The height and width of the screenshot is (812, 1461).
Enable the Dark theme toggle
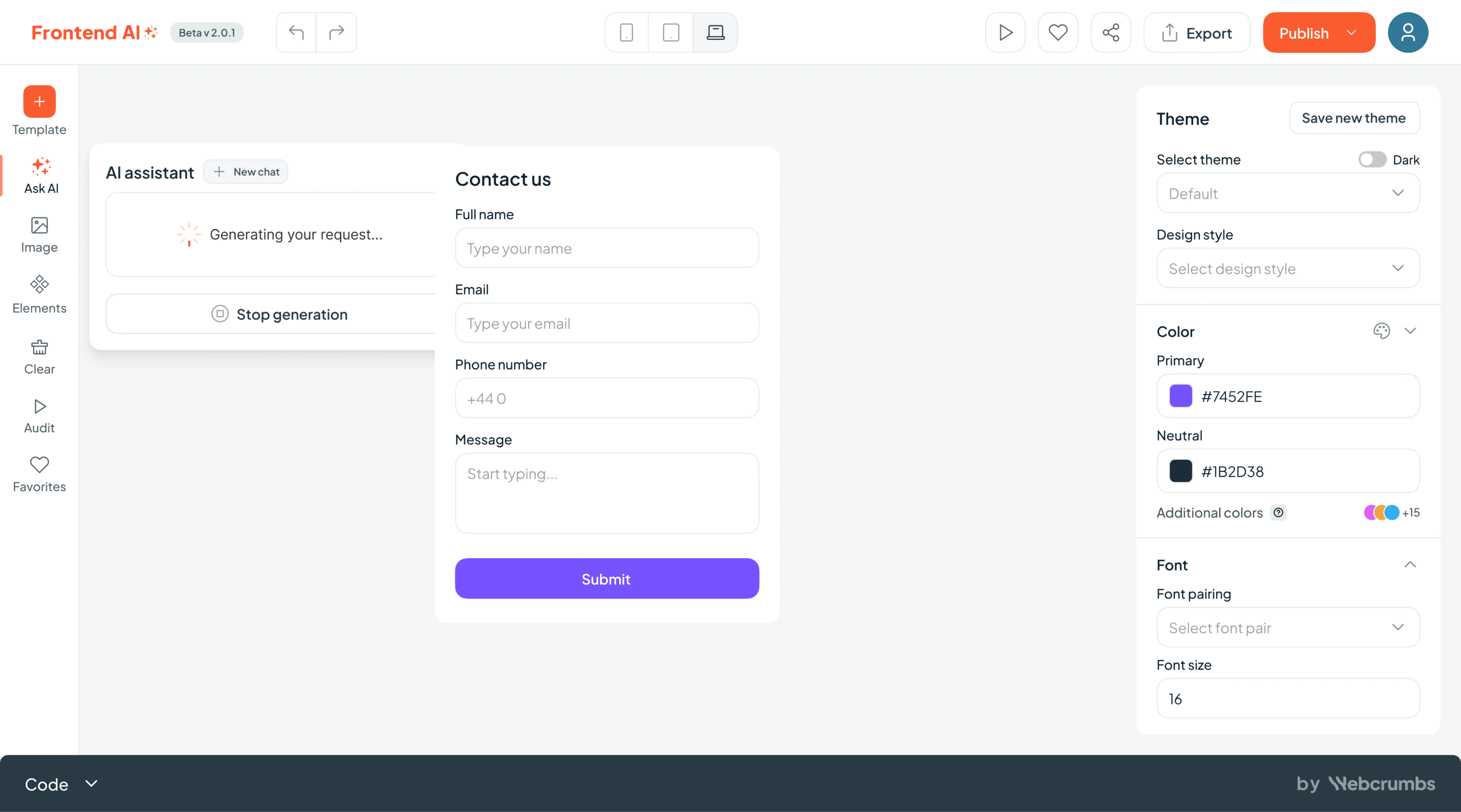point(1372,159)
